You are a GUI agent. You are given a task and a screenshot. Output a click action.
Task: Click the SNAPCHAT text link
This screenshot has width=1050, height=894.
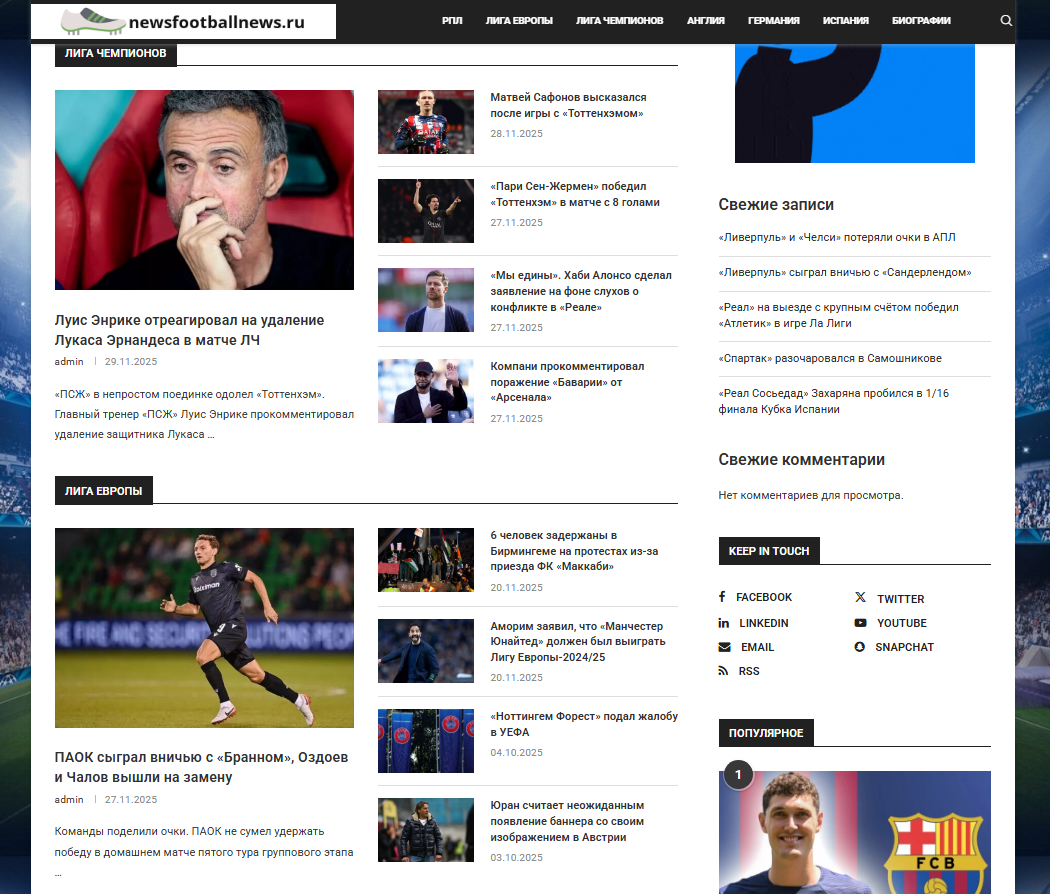coord(905,648)
